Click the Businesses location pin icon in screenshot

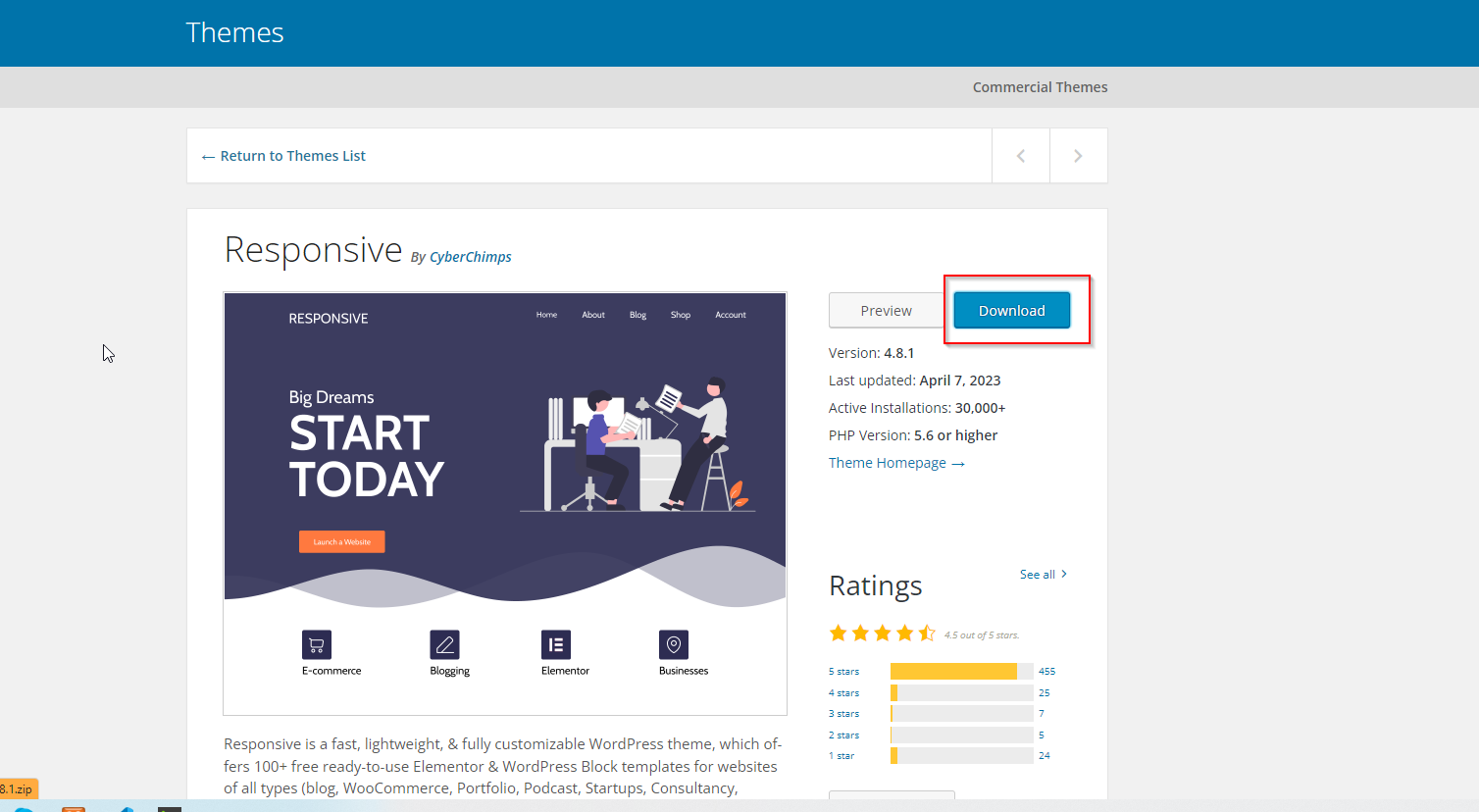coord(674,644)
